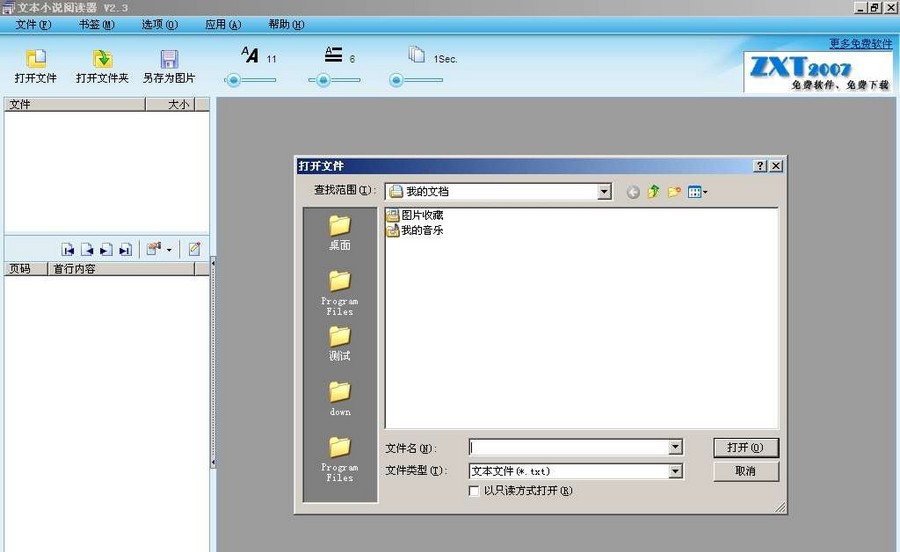Open the 桌面 shortcut in places bar
The height and width of the screenshot is (552, 900).
click(x=340, y=233)
